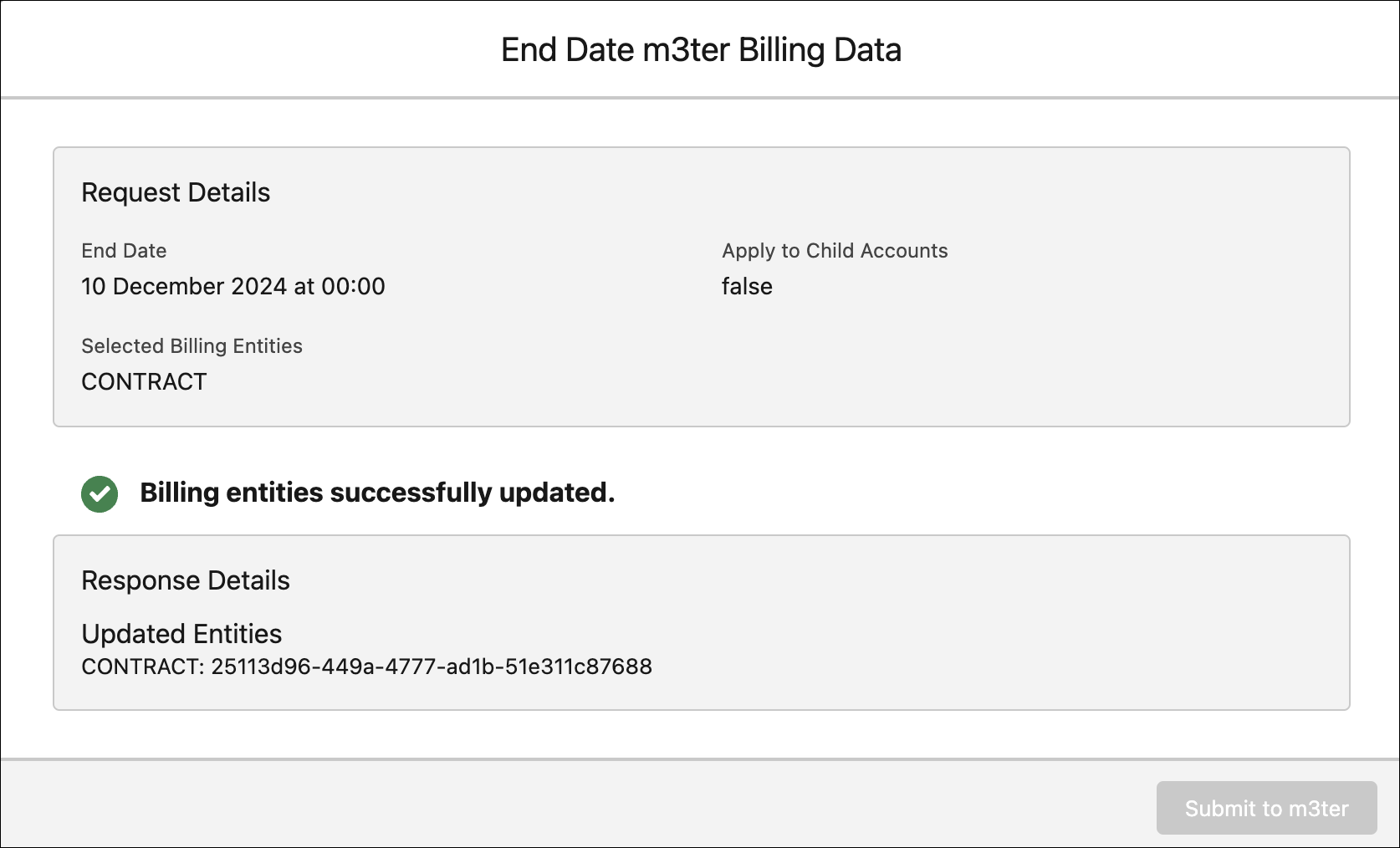Click the word m3ter in the dialog title

coord(687,50)
